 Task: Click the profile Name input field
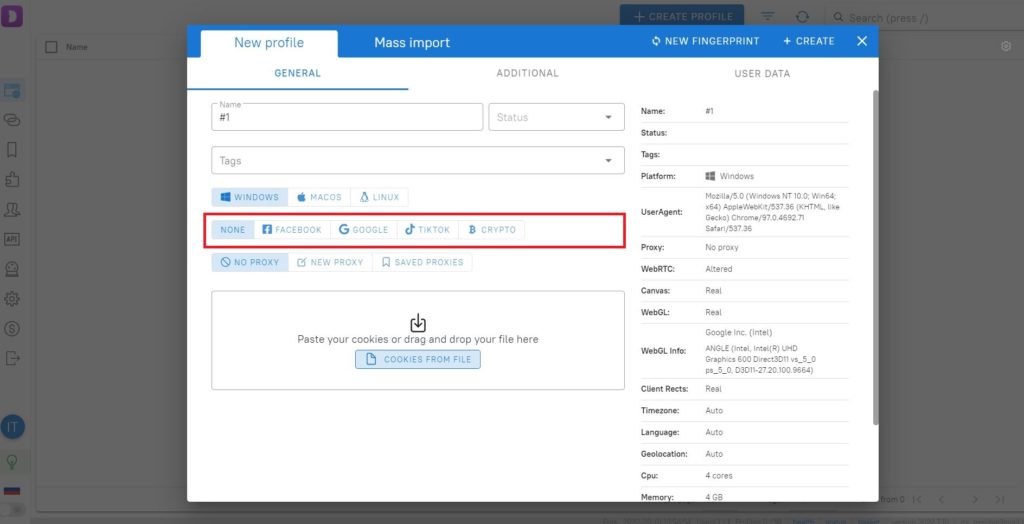tap(347, 117)
